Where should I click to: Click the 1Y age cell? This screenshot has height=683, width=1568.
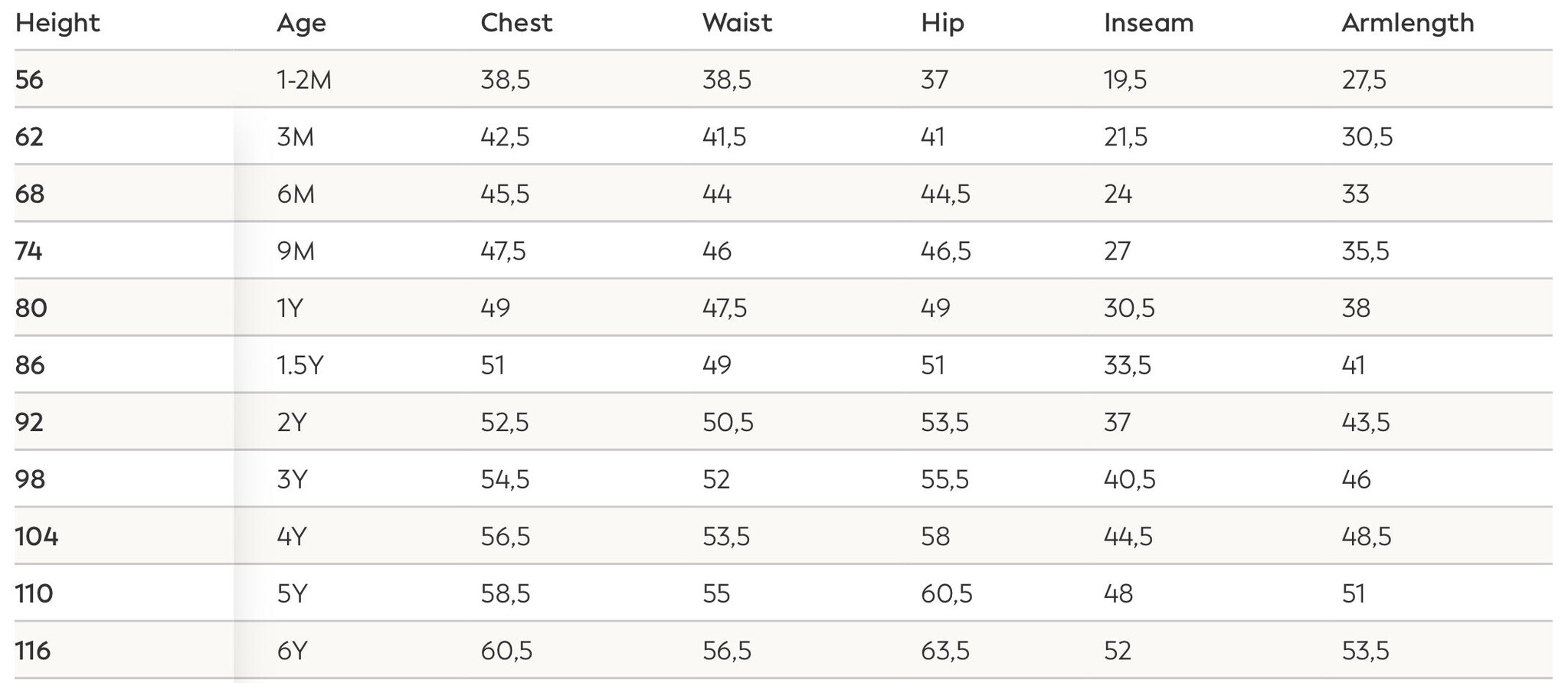click(290, 308)
